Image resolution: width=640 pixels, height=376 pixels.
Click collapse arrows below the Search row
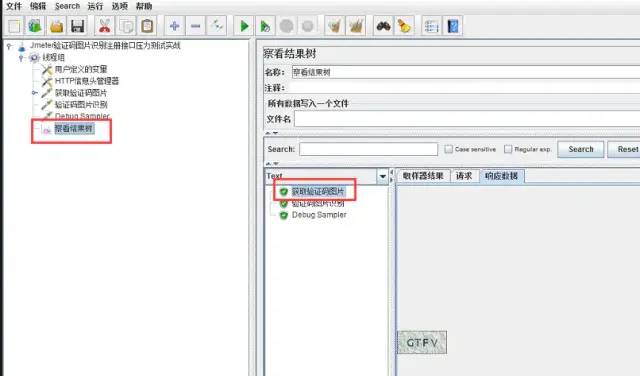pyautogui.click(x=272, y=163)
